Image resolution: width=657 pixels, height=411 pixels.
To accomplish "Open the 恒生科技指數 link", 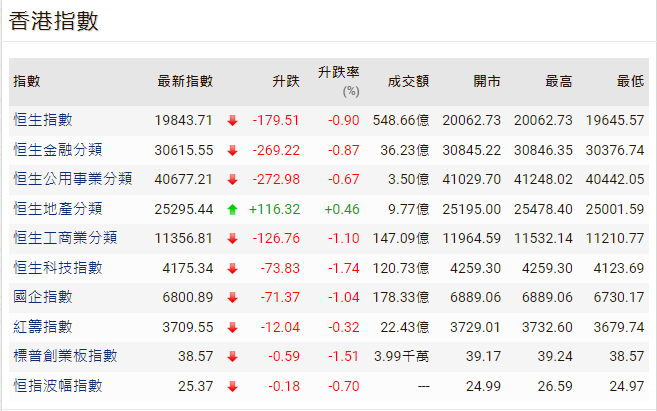I will pyautogui.click(x=58, y=268).
